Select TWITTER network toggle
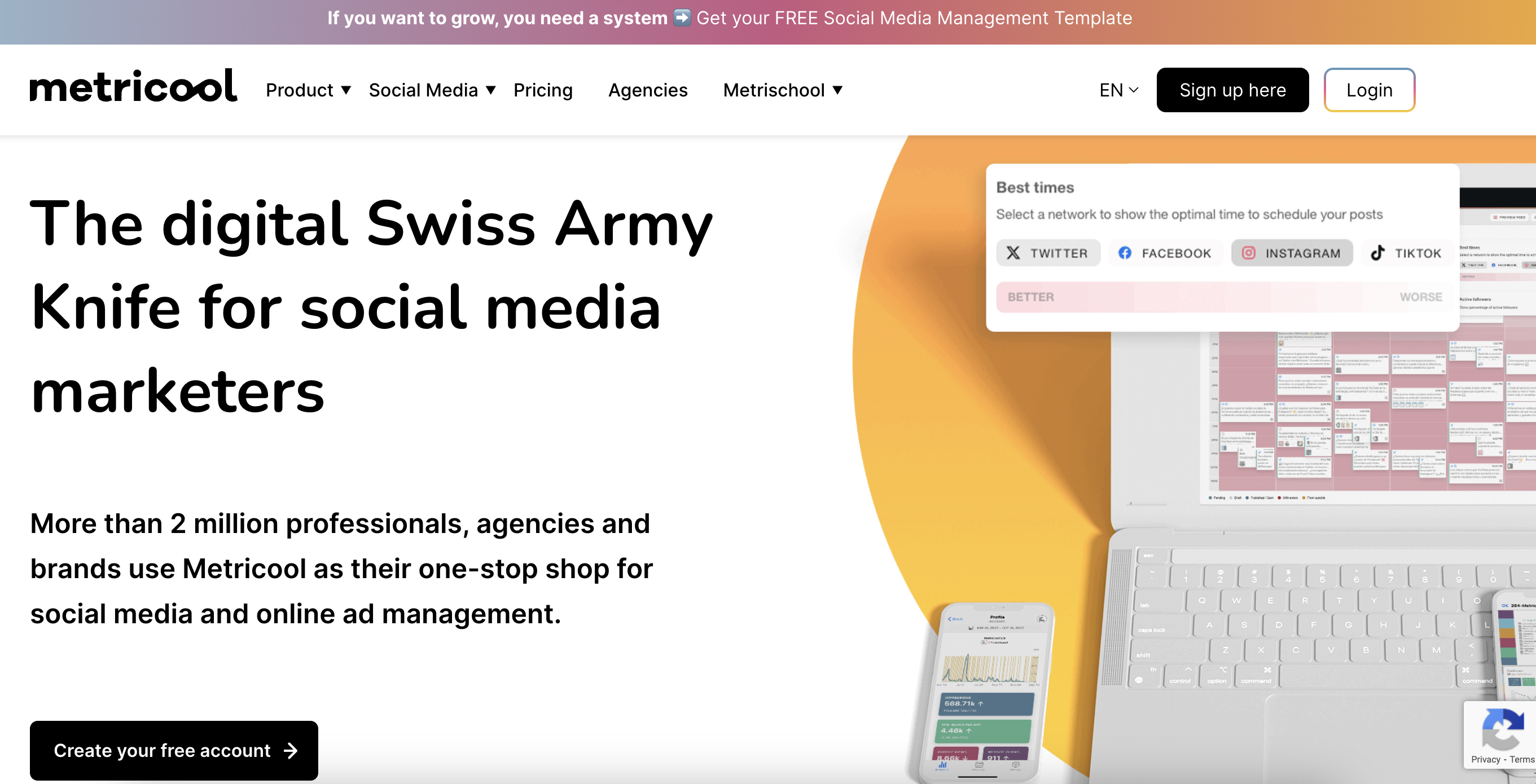This screenshot has height=784, width=1536. (1048, 253)
